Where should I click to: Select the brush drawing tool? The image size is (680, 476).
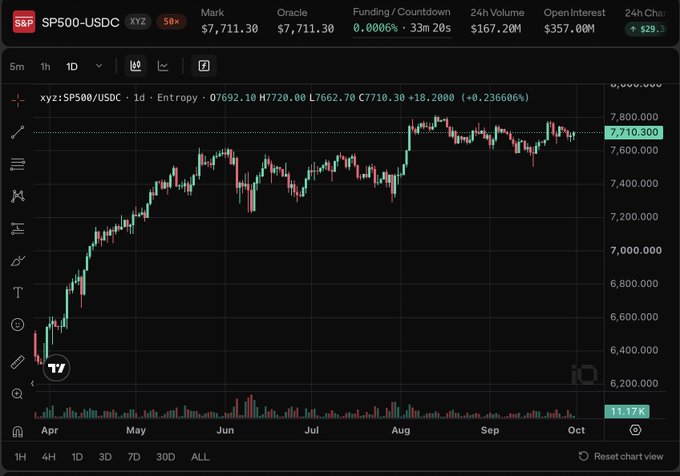(18, 261)
